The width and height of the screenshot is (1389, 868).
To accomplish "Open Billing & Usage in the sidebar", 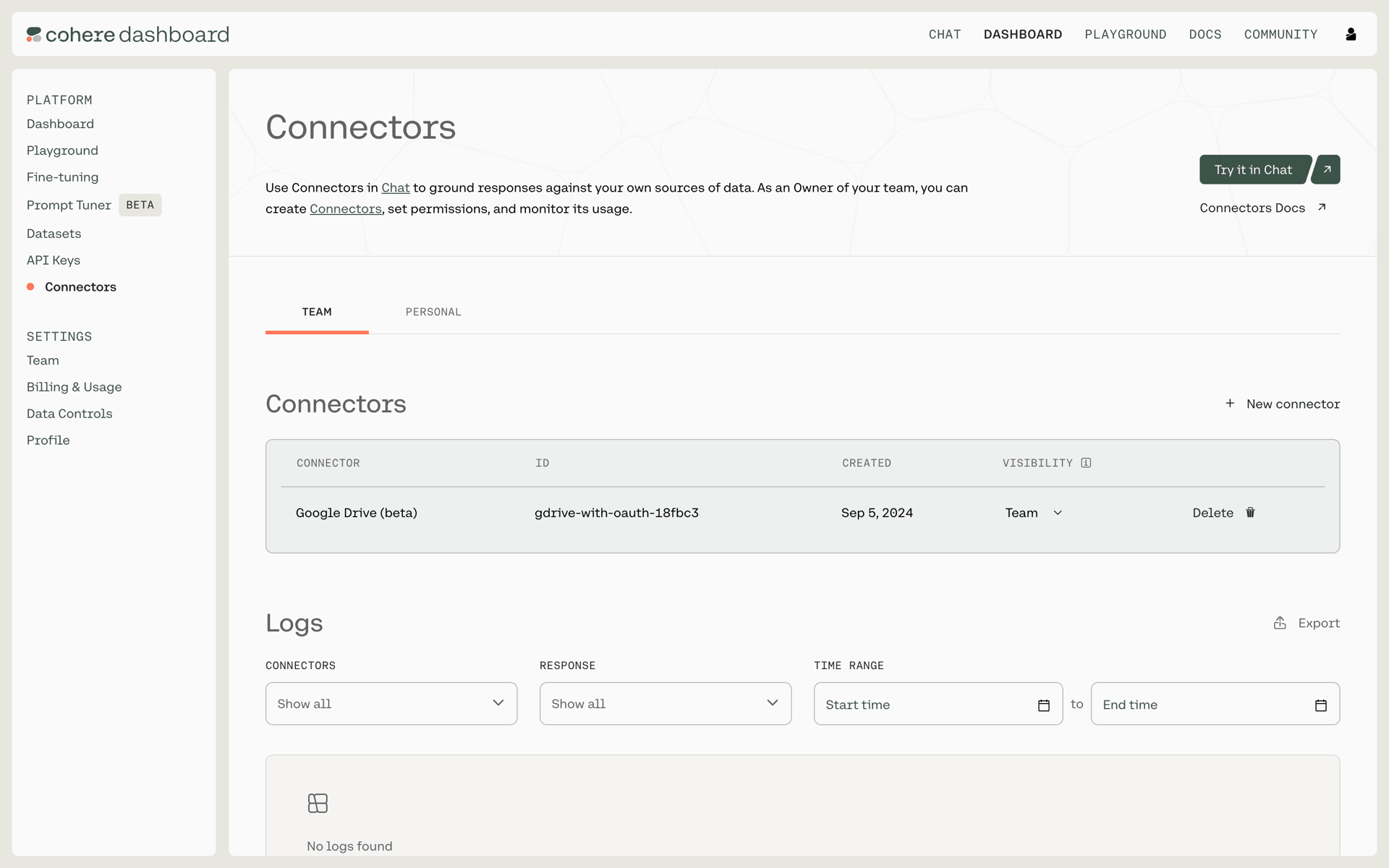I will click(74, 387).
